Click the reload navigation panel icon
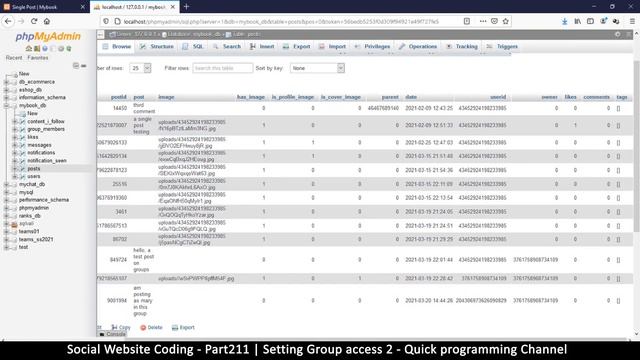Viewport: 640px width, 360px height. (69, 49)
